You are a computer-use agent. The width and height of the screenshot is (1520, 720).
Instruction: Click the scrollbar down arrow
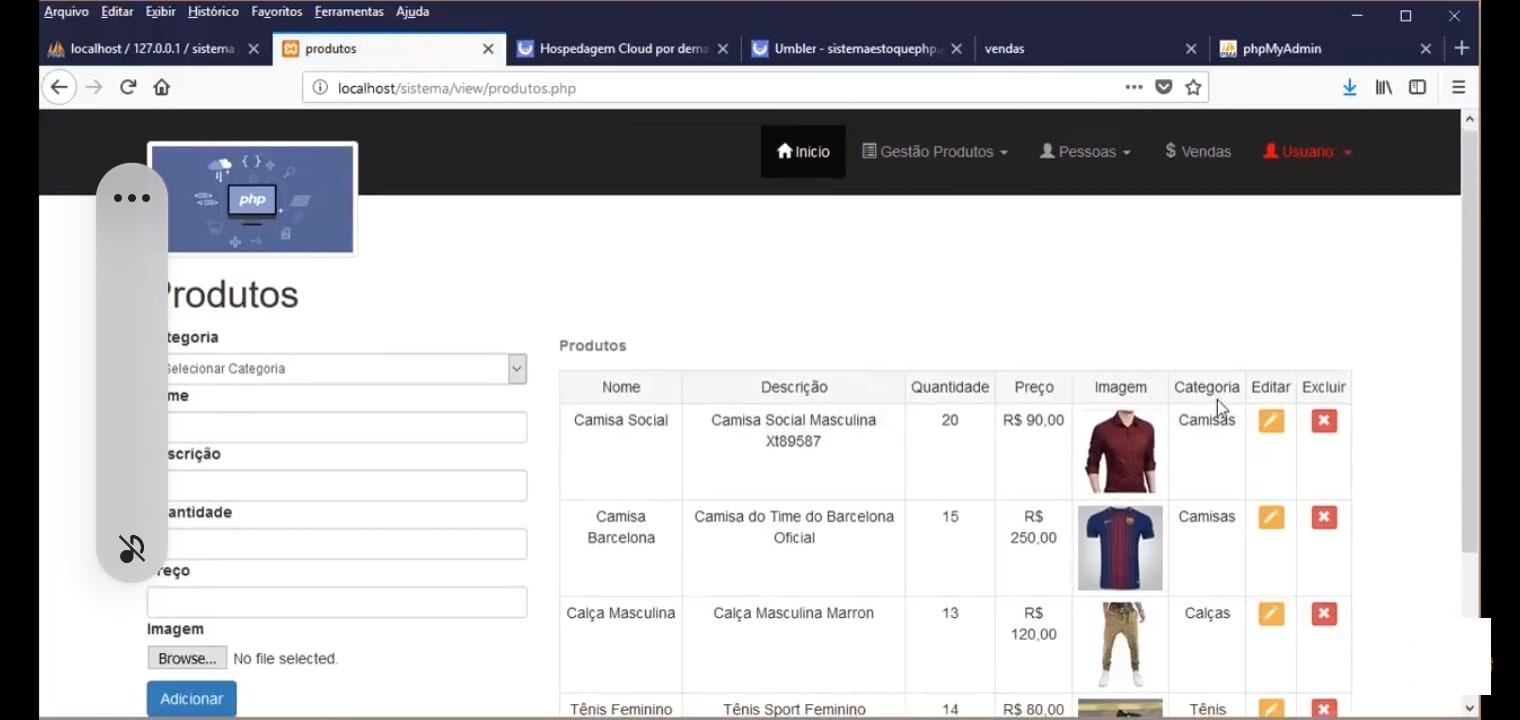pos(1469,707)
